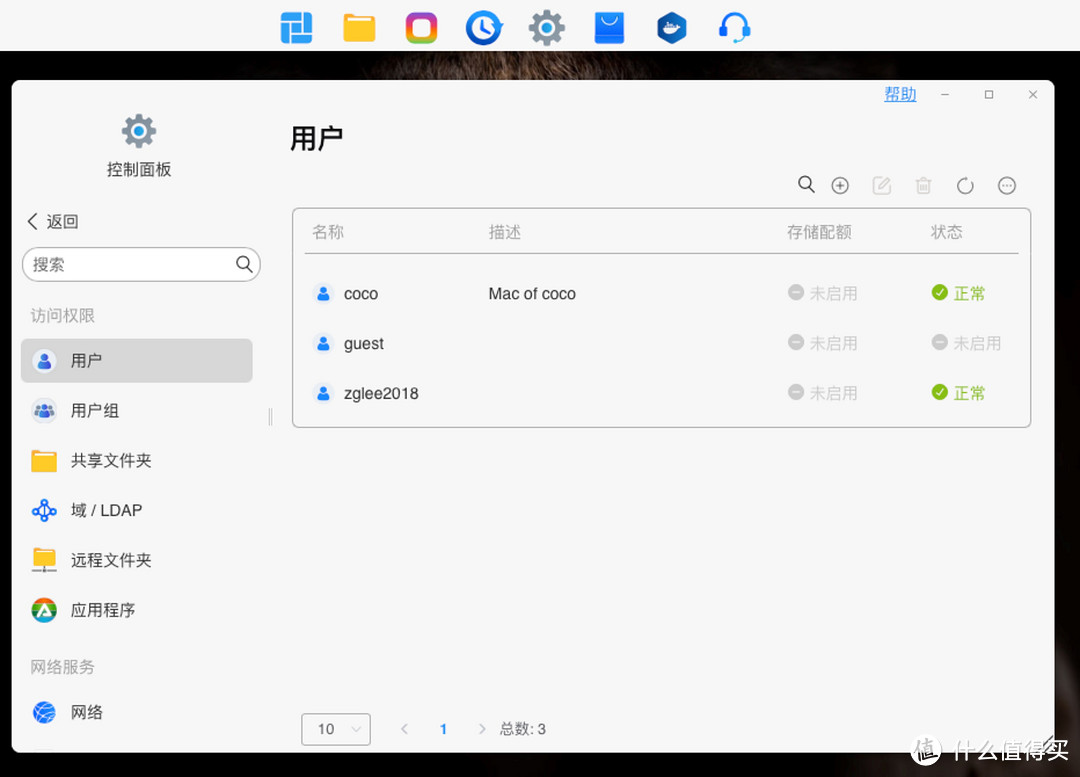Launch the App Store icon in the dock

pyautogui.click(x=609, y=27)
